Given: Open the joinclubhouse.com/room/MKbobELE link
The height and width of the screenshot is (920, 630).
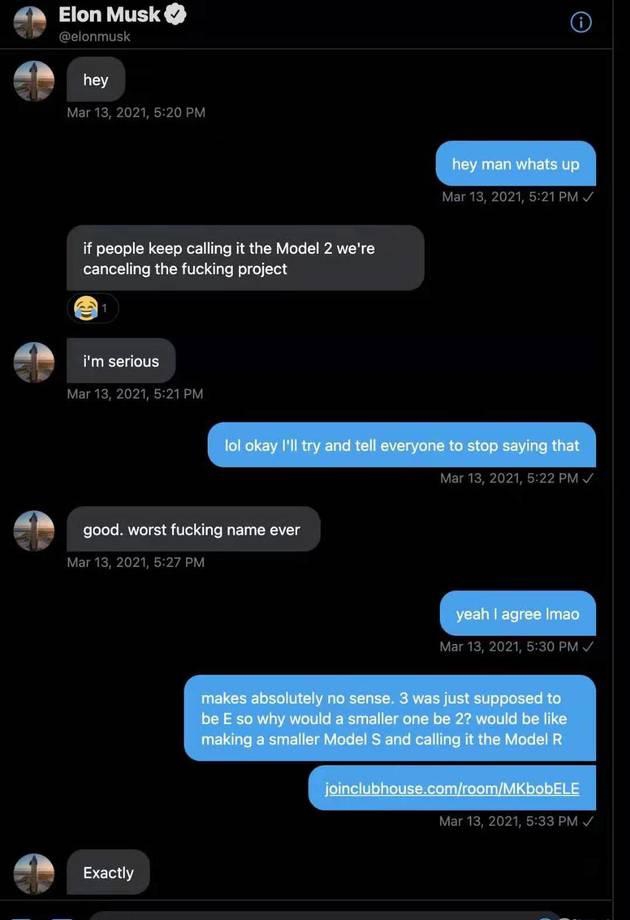Looking at the screenshot, I should (452, 788).
